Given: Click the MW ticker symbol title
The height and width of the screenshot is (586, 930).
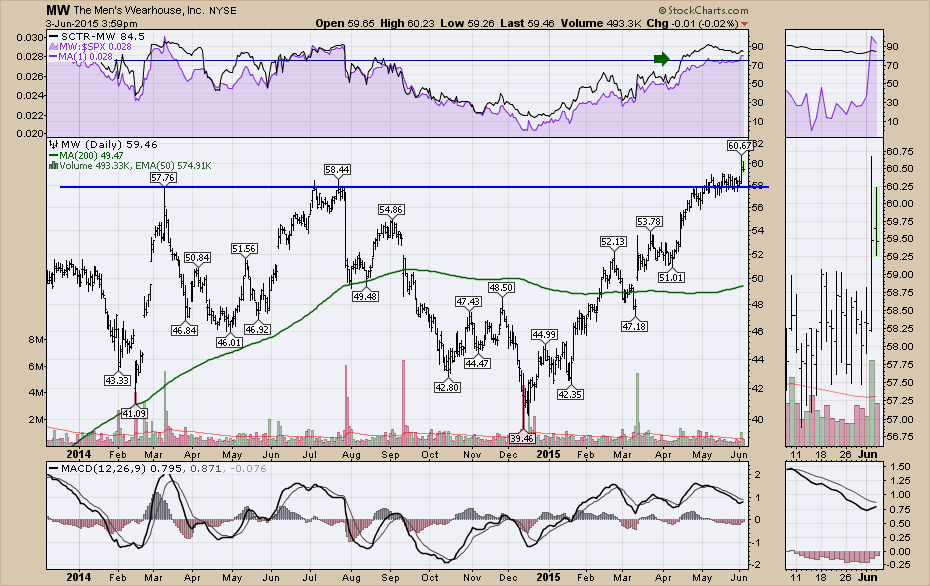Looking at the screenshot, I should coord(58,10).
